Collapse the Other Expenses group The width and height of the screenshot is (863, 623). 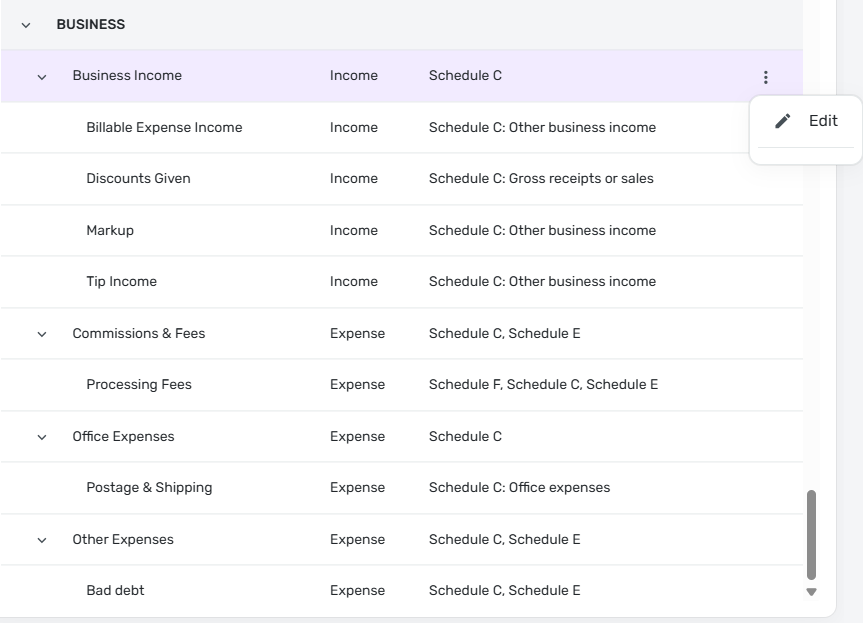[42, 540]
